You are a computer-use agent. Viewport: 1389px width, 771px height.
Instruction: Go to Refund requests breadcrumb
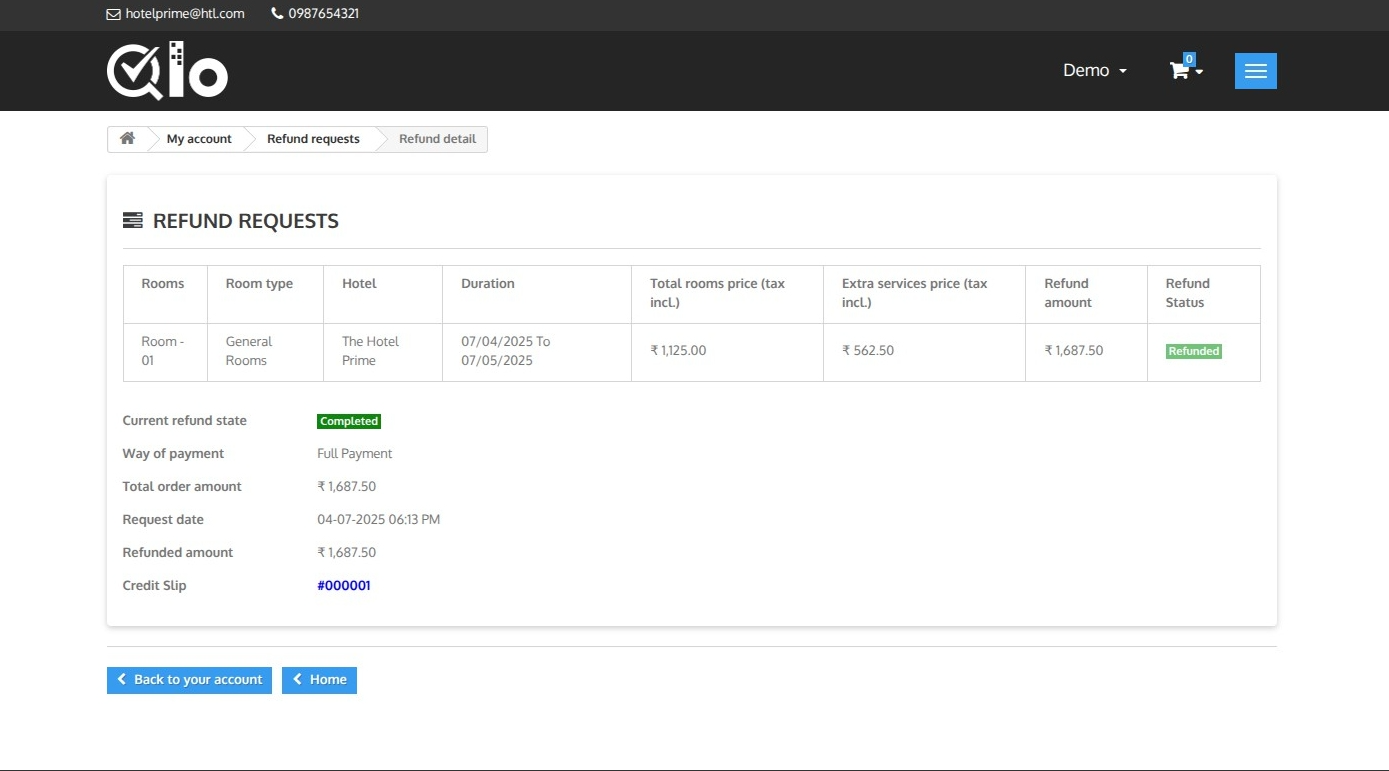(x=313, y=139)
